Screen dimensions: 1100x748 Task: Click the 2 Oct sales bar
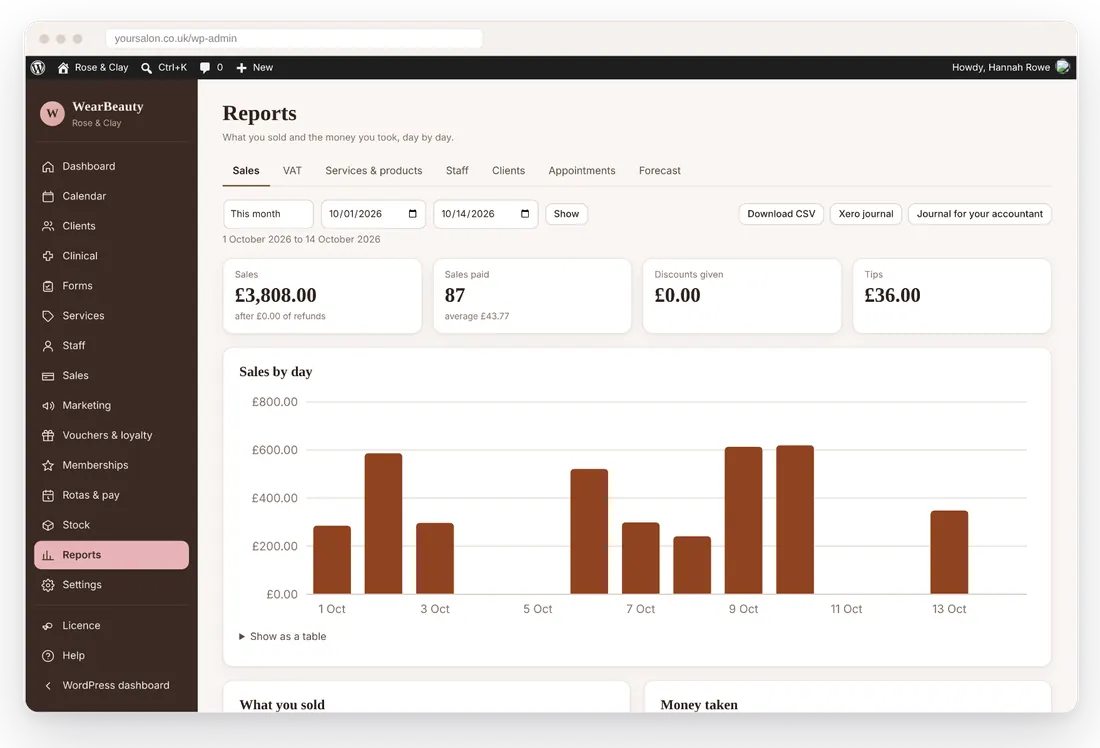(x=383, y=523)
